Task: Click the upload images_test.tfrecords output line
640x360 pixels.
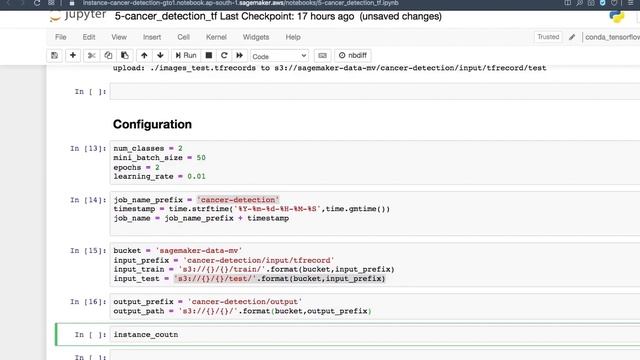Action: [329, 68]
